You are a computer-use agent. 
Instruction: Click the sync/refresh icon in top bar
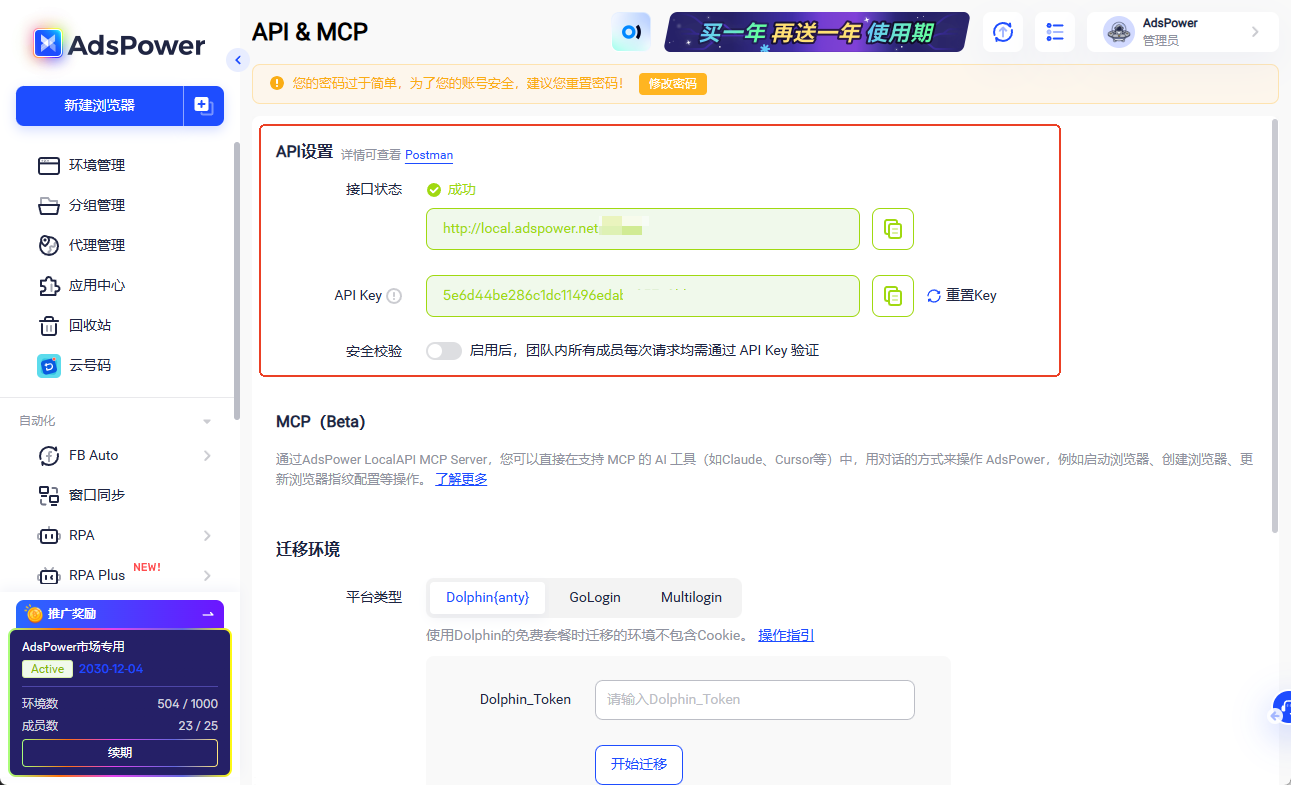[1002, 32]
